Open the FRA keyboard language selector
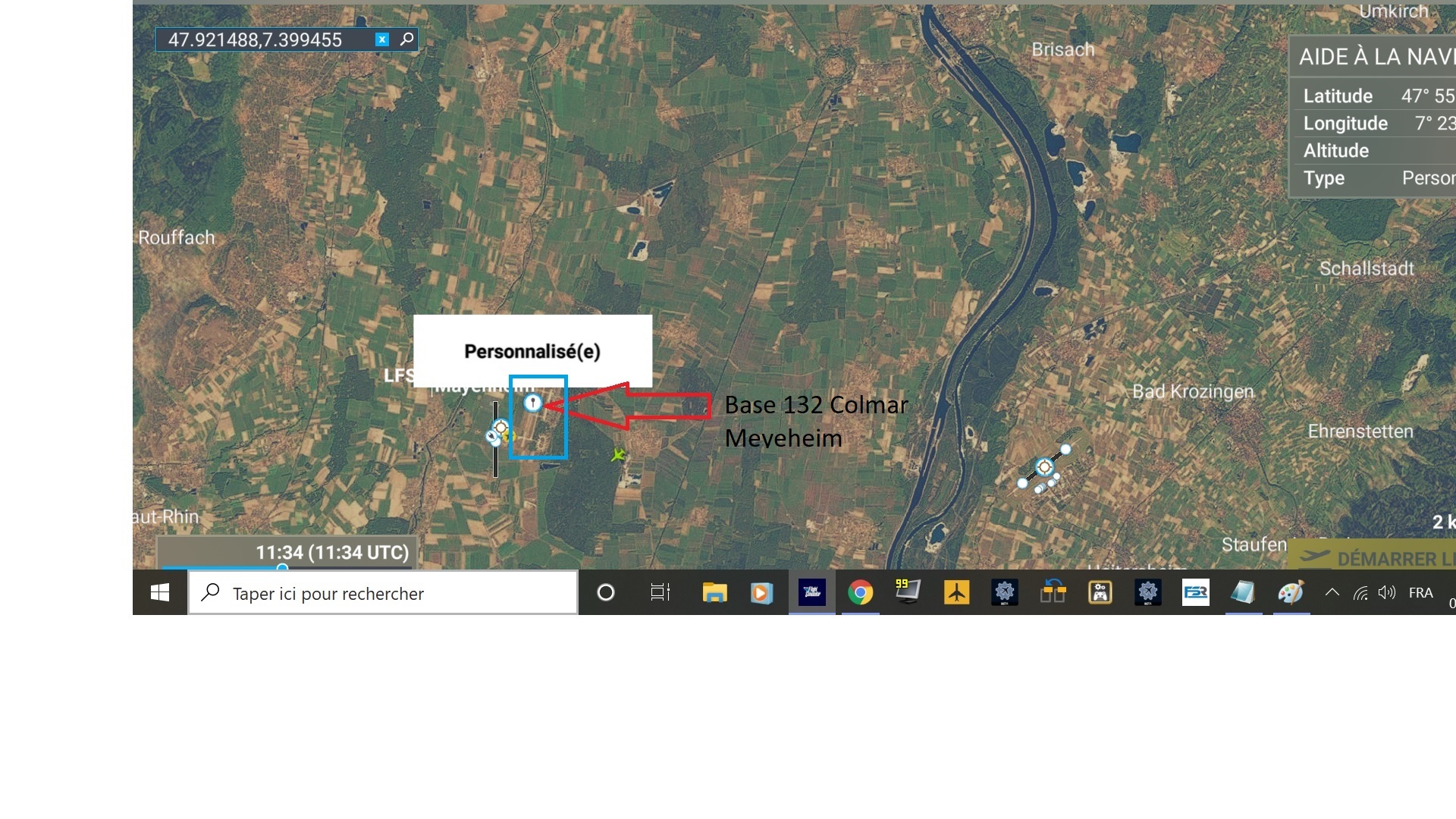Screen dimensions: 1456x819 [1420, 592]
